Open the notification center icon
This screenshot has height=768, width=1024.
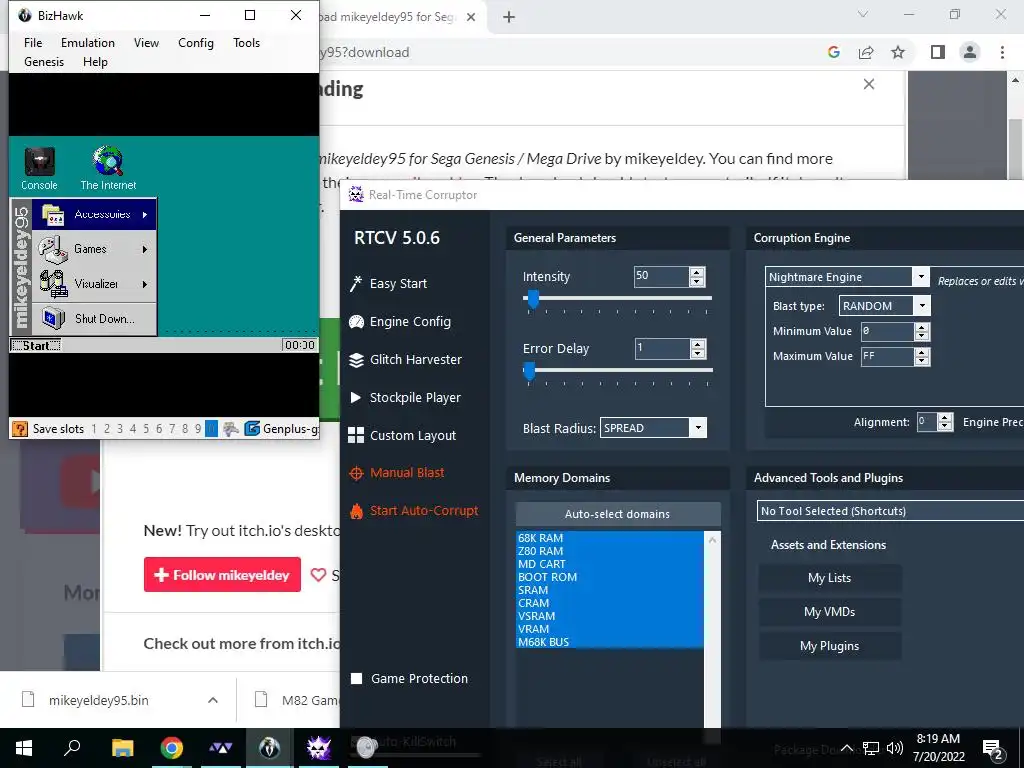point(993,748)
